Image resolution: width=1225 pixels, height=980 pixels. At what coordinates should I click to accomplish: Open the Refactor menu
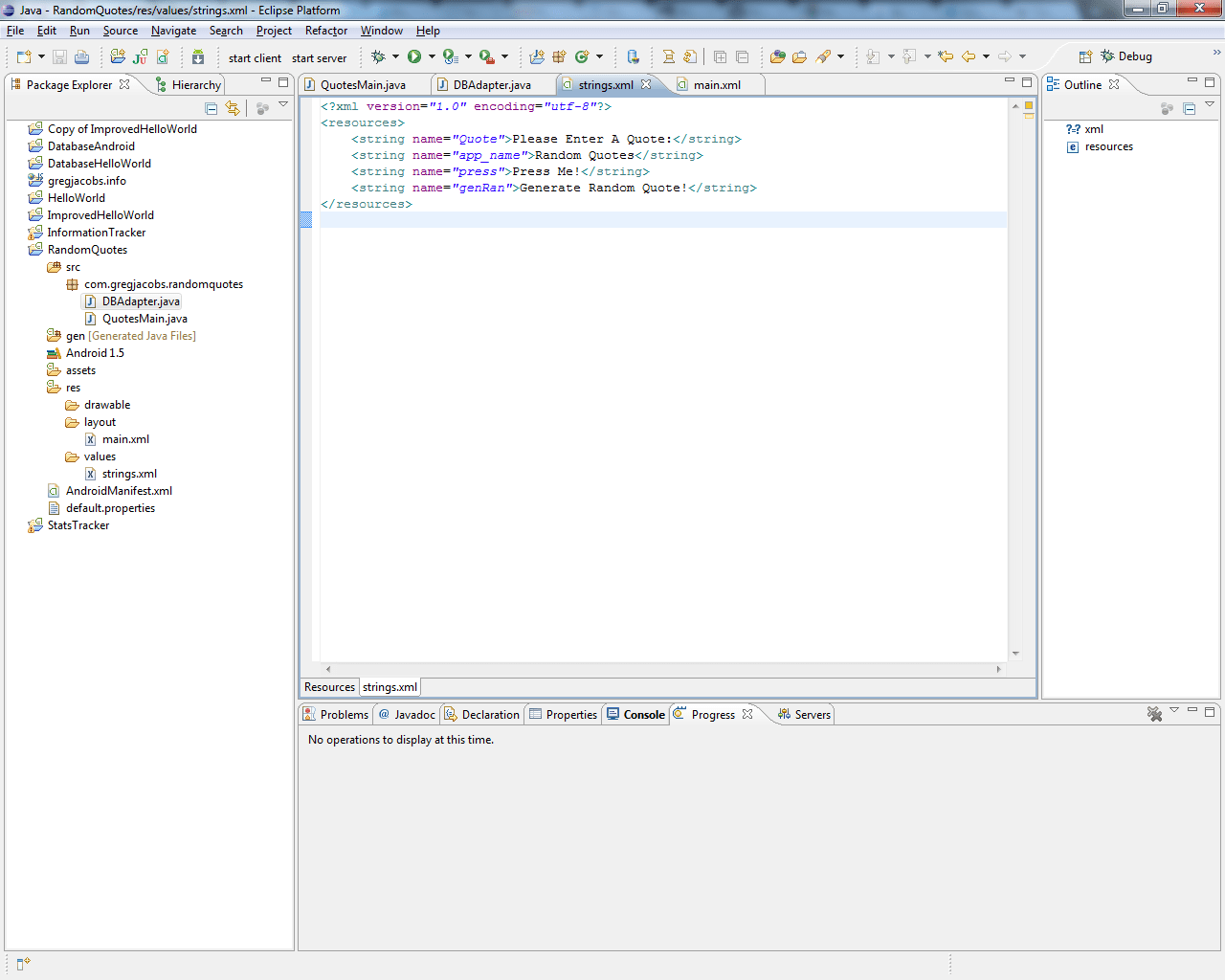325,31
